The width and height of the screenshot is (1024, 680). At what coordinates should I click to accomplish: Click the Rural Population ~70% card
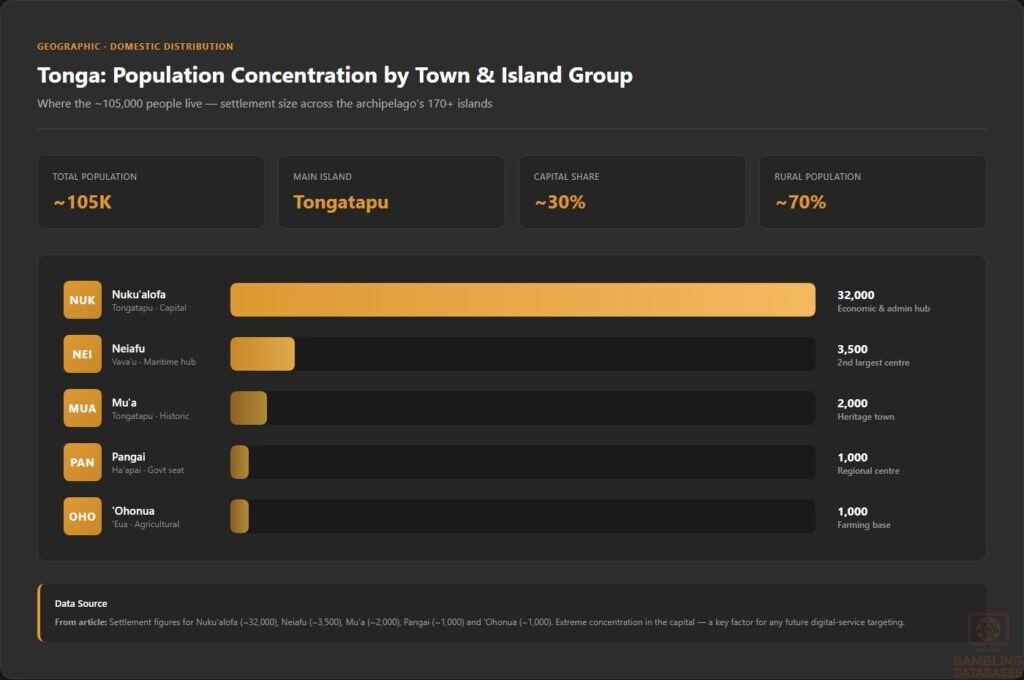[x=872, y=192]
